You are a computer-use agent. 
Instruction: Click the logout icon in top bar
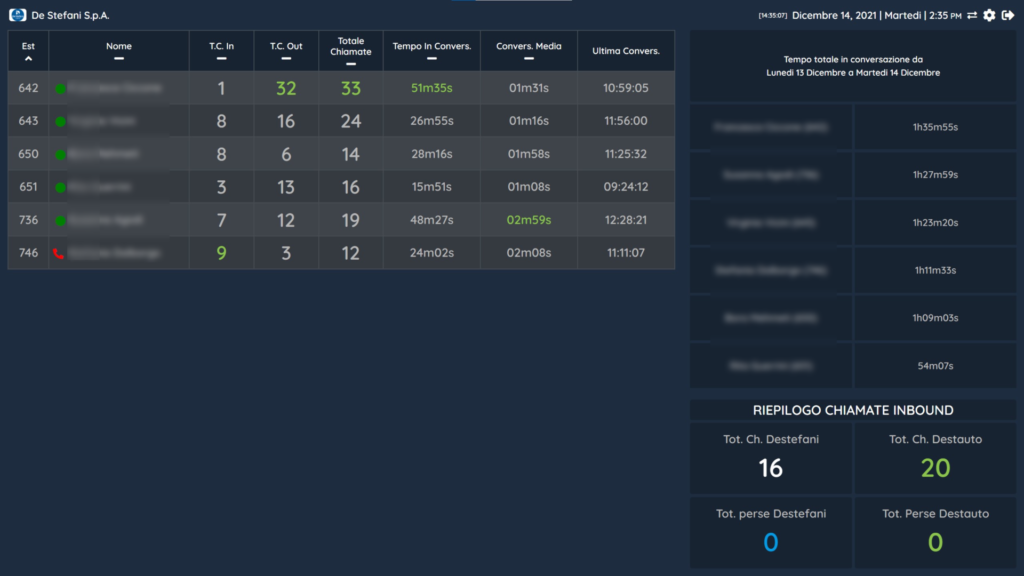[1008, 15]
